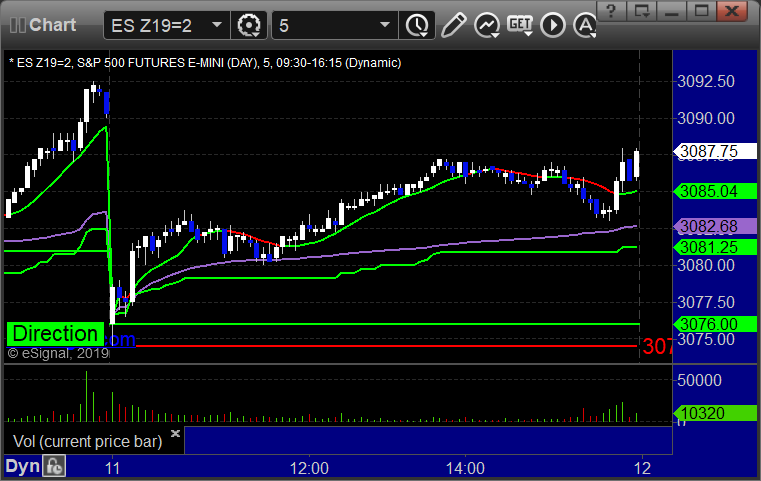
Task: Expand the interval 5 dropdown arrow
Action: (384, 25)
